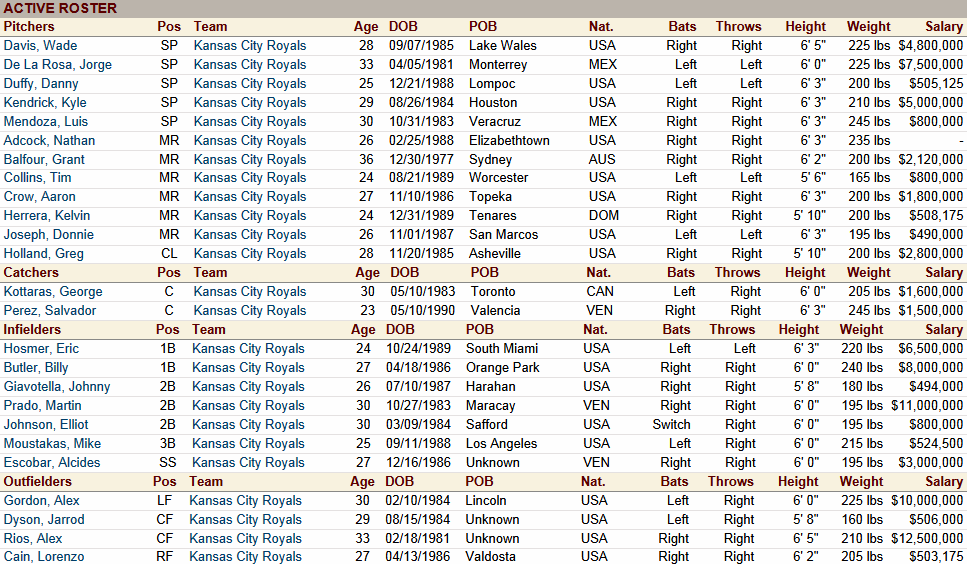Click birthplace cell Elizabethtown
The image size is (967, 564).
509,141
